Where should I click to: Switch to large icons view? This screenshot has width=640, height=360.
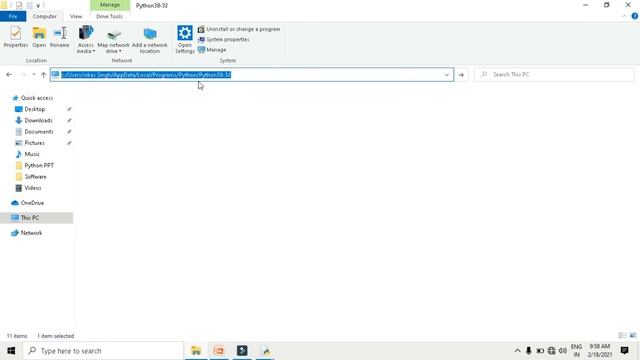click(633, 336)
